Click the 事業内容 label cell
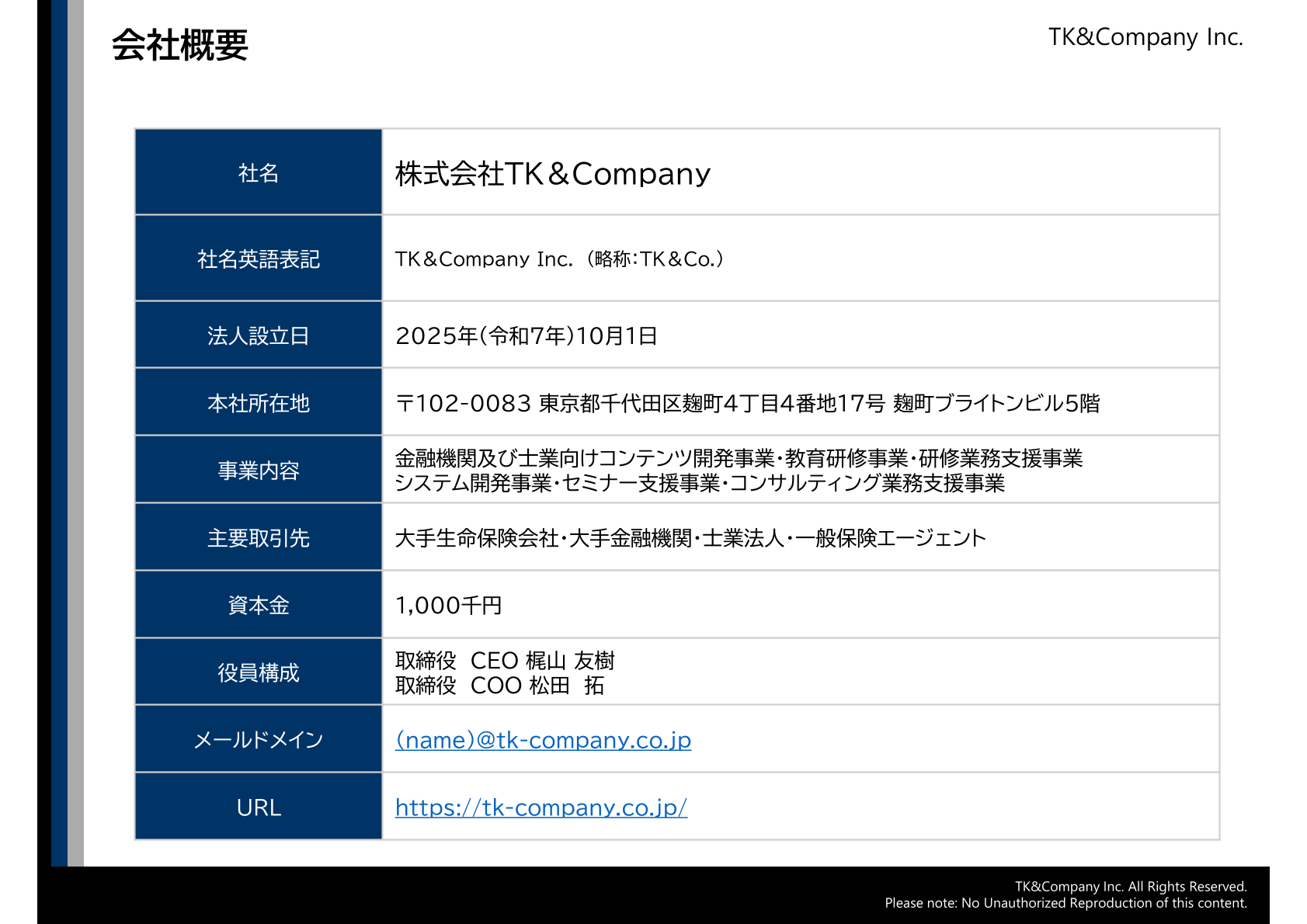Viewport: 1307px width, 924px height. [259, 471]
